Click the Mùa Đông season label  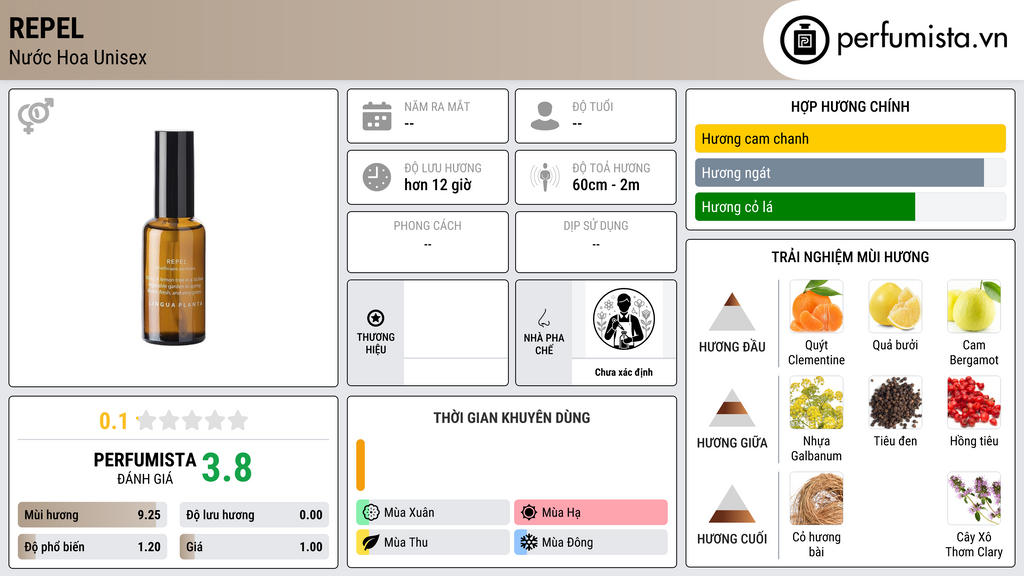pos(568,542)
